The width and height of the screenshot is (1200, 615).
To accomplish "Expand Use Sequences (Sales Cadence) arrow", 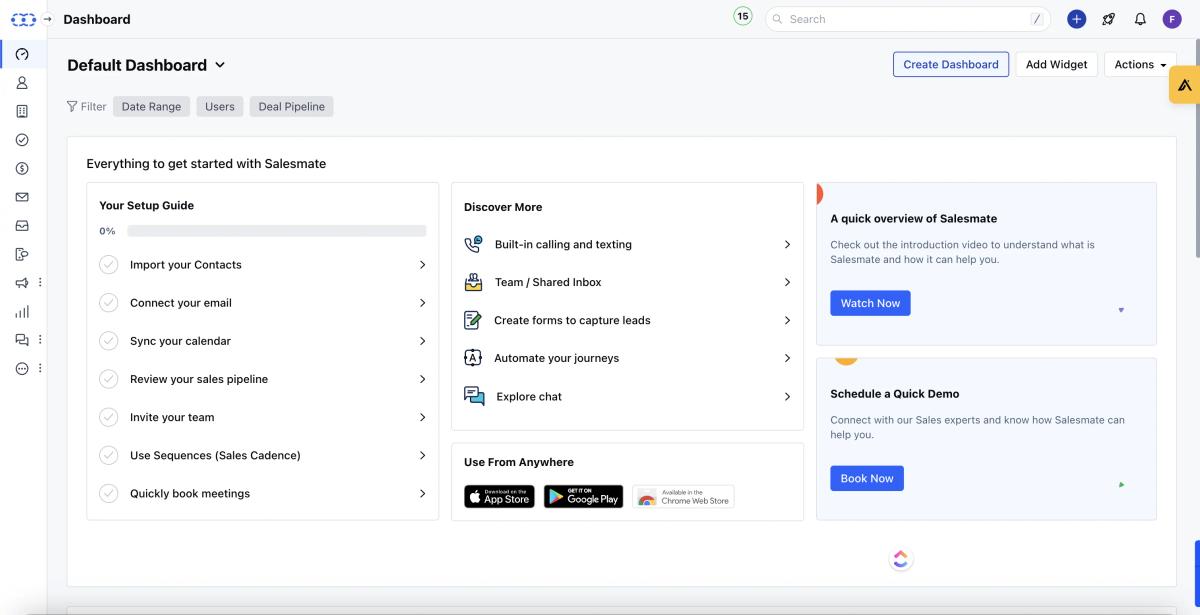I will [x=422, y=455].
